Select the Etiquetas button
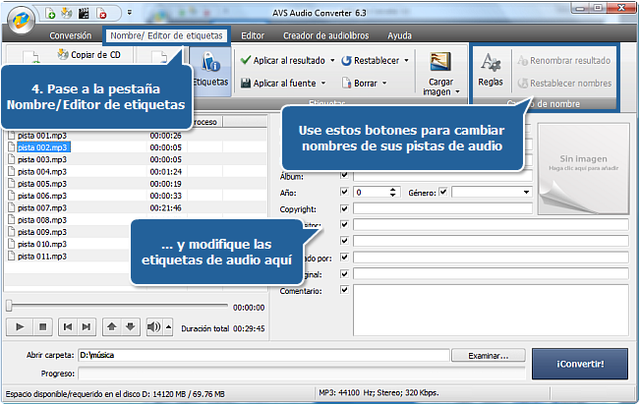The image size is (640, 404). point(211,70)
